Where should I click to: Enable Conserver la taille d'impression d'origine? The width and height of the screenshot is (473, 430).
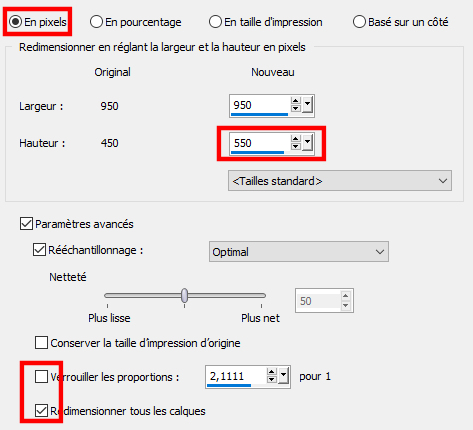click(x=41, y=343)
